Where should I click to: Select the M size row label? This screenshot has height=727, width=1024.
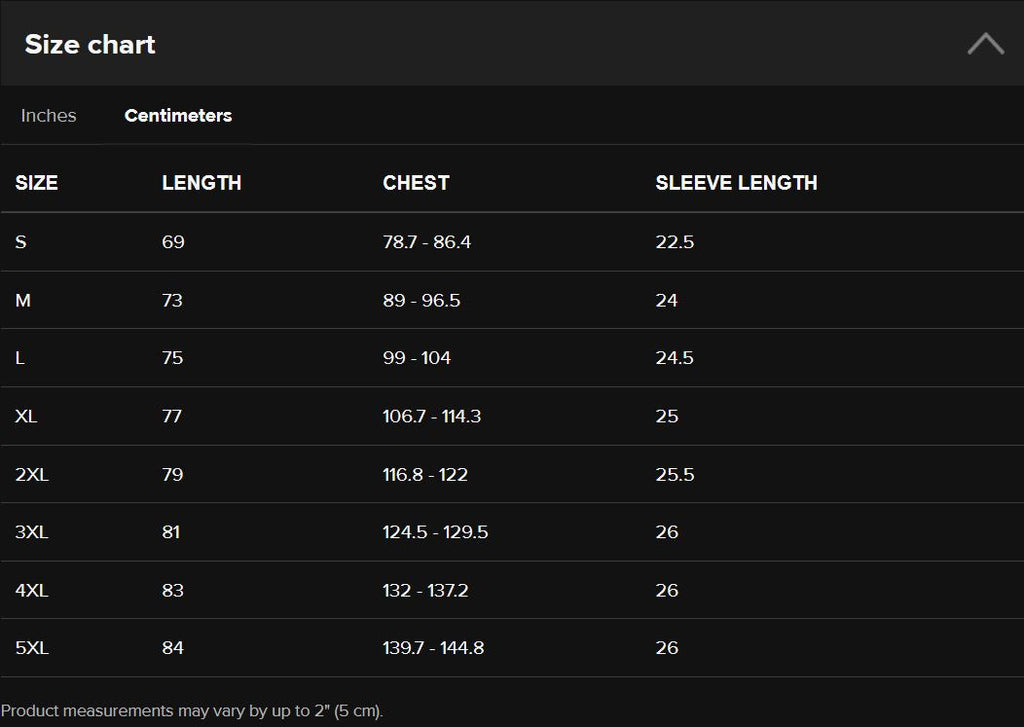pos(23,300)
